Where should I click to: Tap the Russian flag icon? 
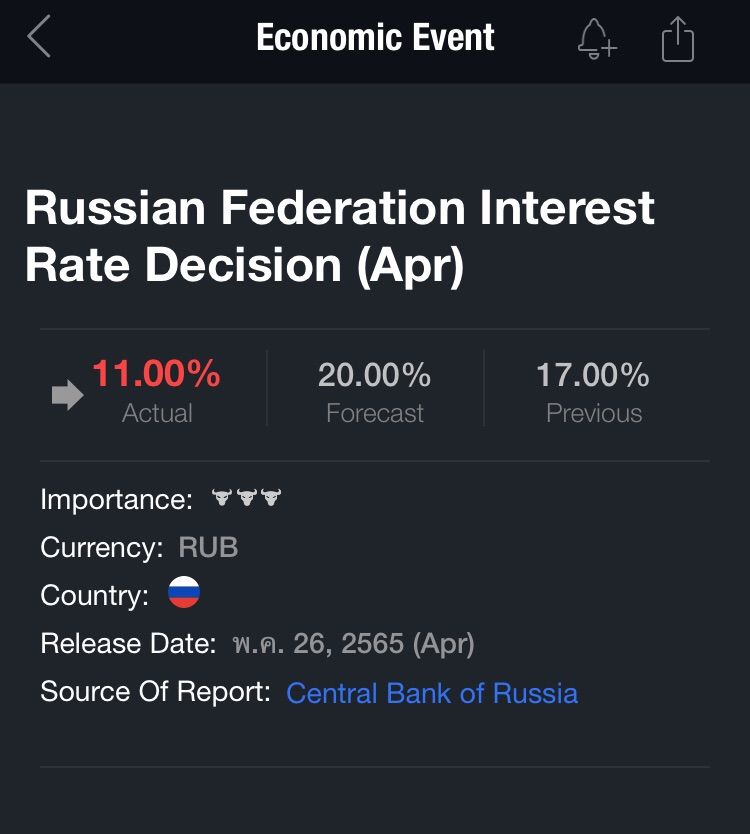184,594
